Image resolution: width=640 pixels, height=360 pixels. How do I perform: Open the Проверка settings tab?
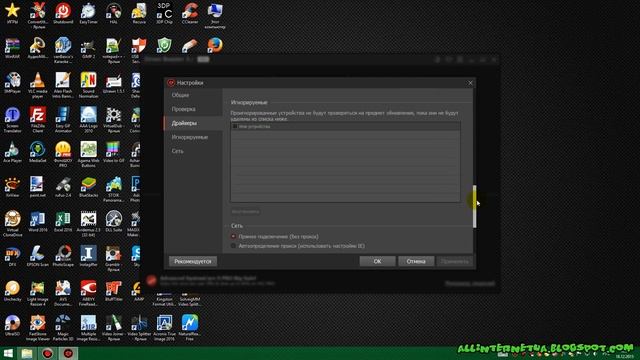[x=183, y=109]
